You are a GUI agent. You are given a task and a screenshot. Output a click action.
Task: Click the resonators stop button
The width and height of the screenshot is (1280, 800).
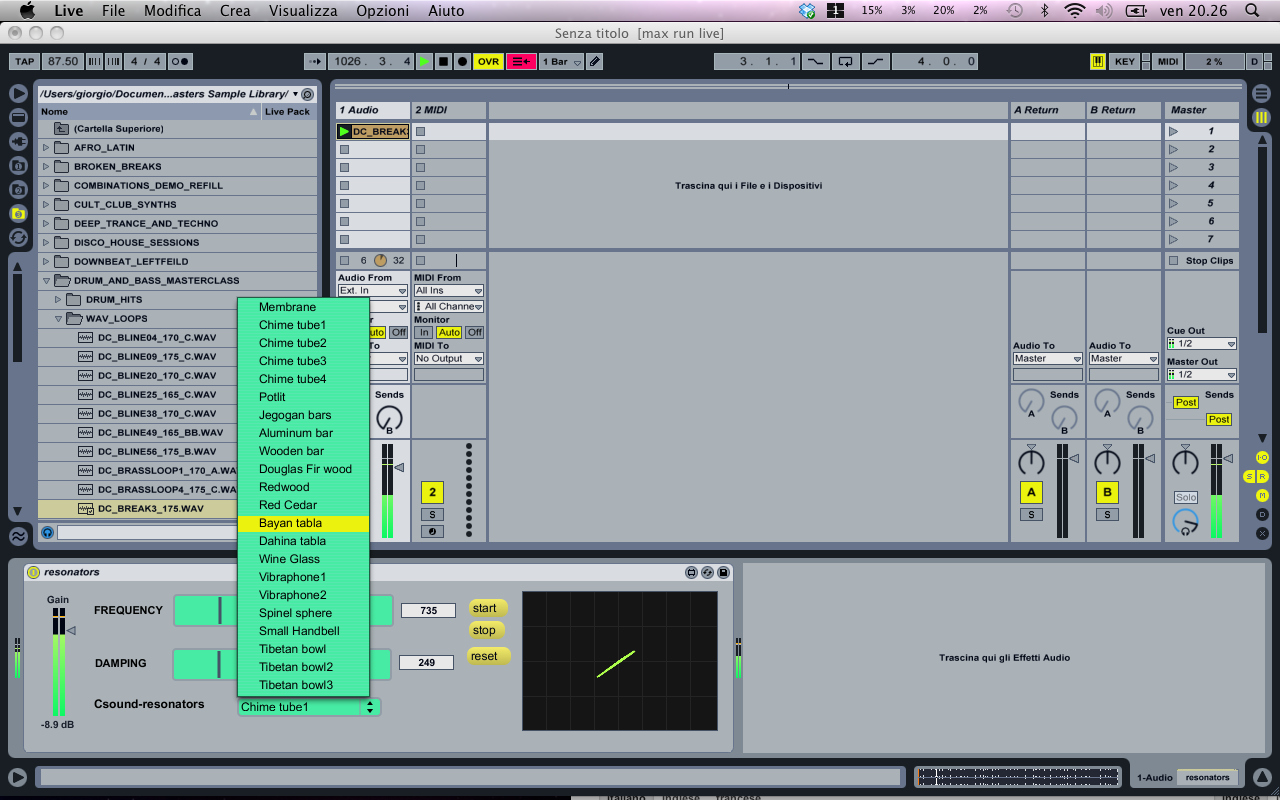pos(486,630)
